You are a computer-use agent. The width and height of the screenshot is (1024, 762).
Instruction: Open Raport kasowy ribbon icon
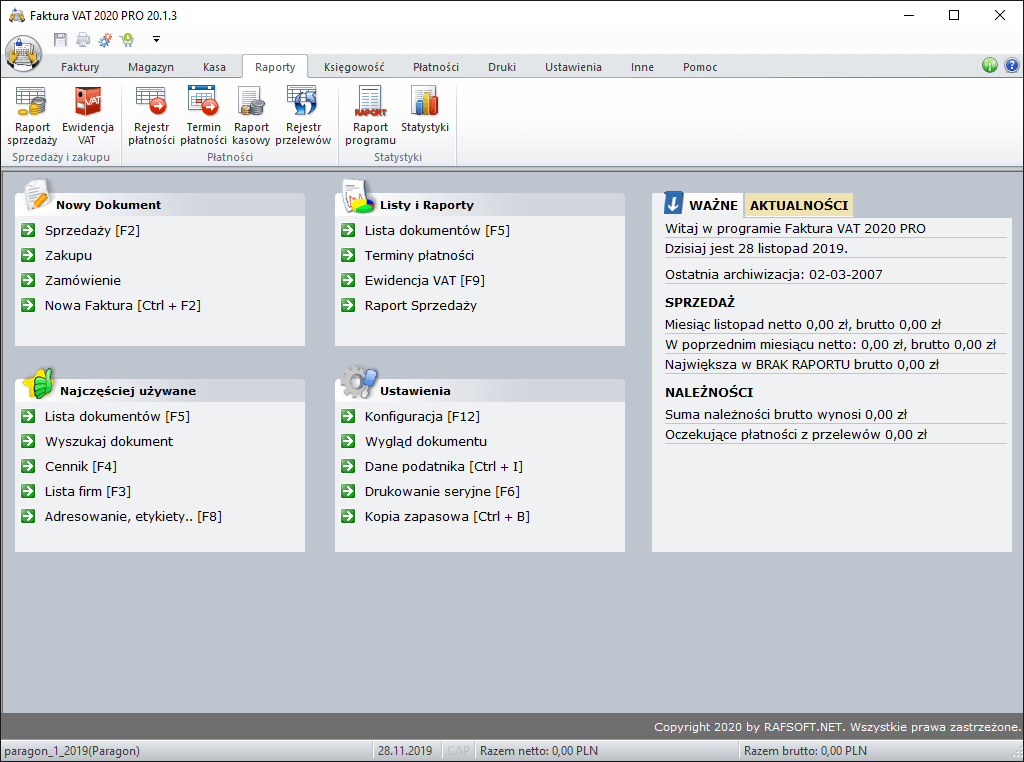click(x=251, y=116)
